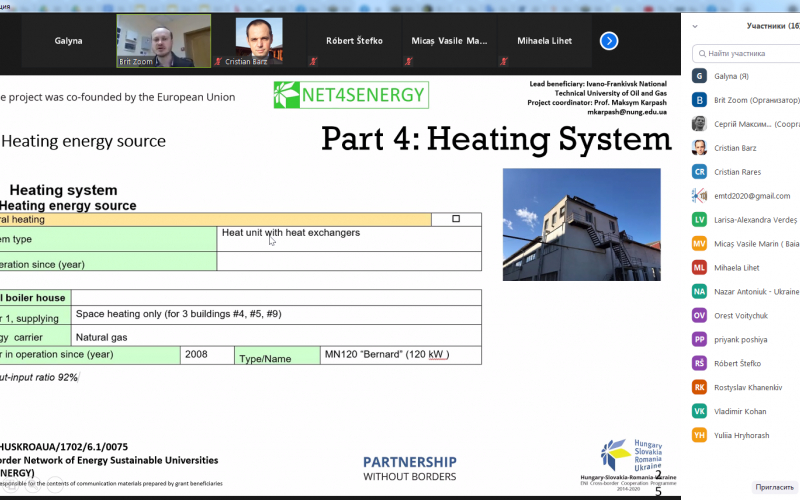Select Larisa-Alexandra Verdeș name in list

756,220
